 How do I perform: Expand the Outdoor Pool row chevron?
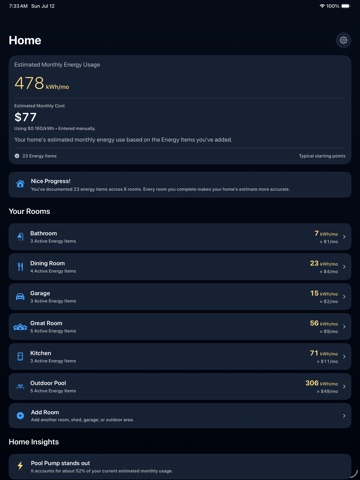[344, 386]
